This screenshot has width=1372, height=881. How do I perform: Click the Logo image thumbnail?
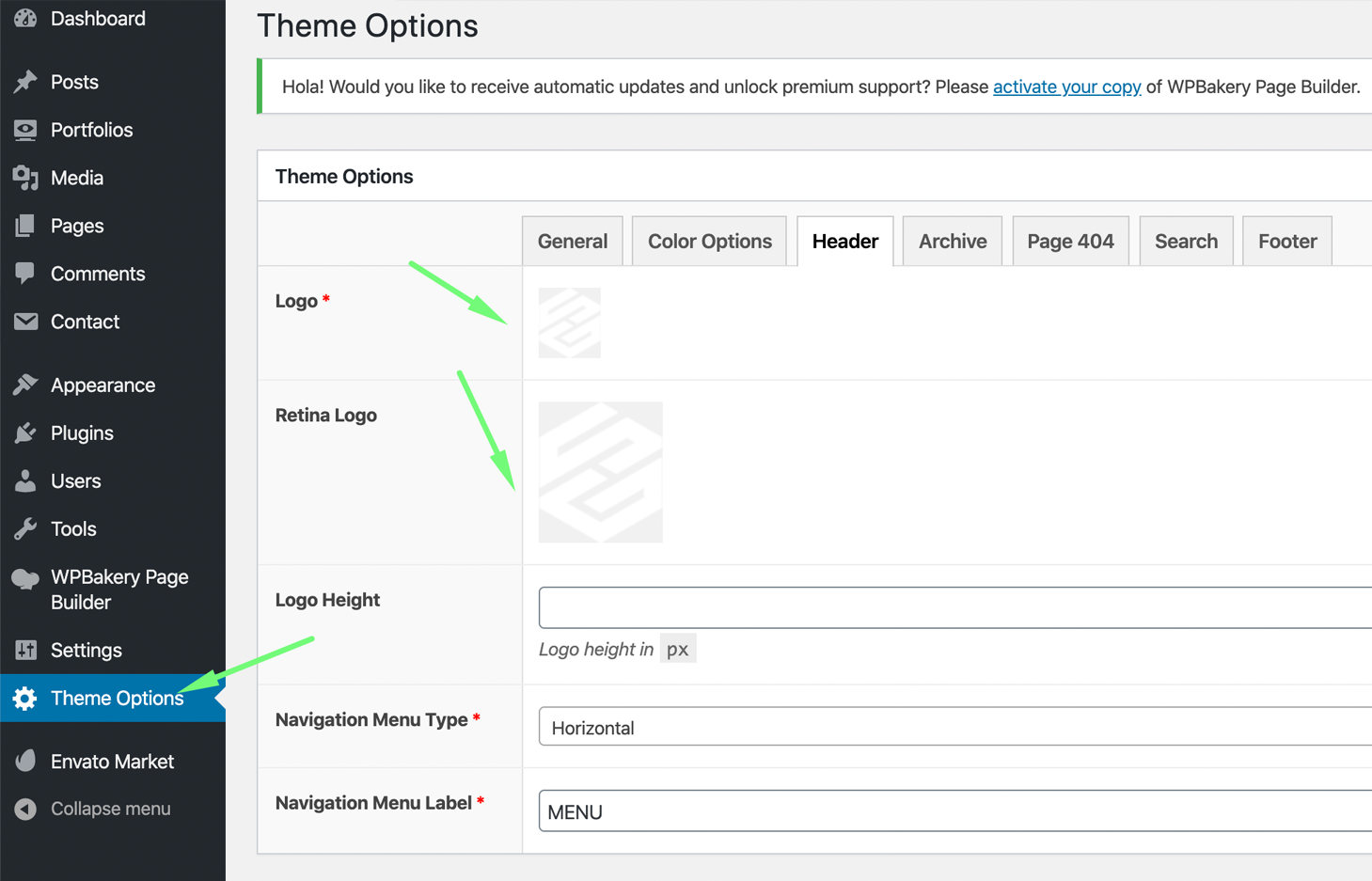tap(569, 323)
